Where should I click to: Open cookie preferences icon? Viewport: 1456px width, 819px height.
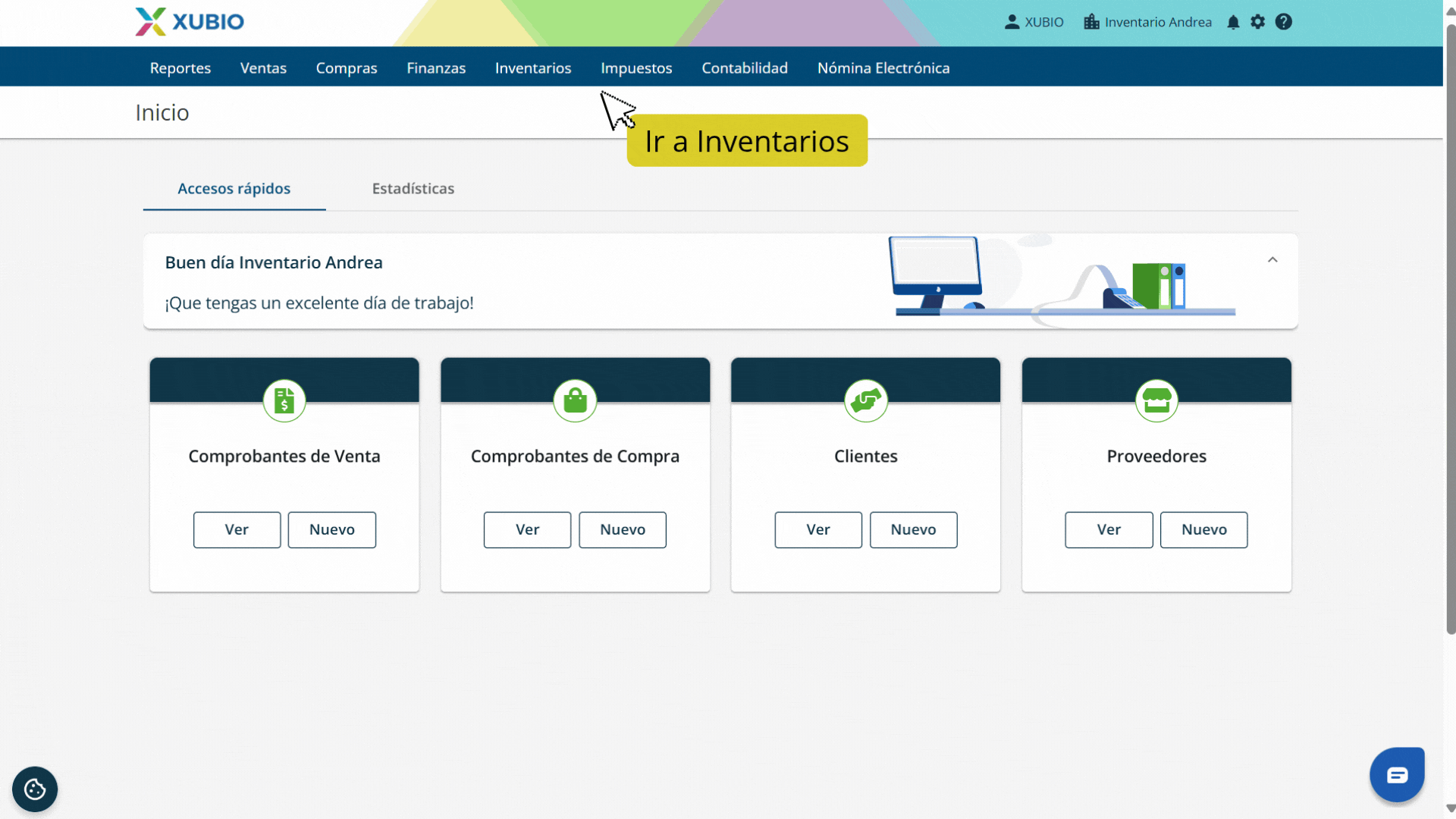tap(35, 789)
